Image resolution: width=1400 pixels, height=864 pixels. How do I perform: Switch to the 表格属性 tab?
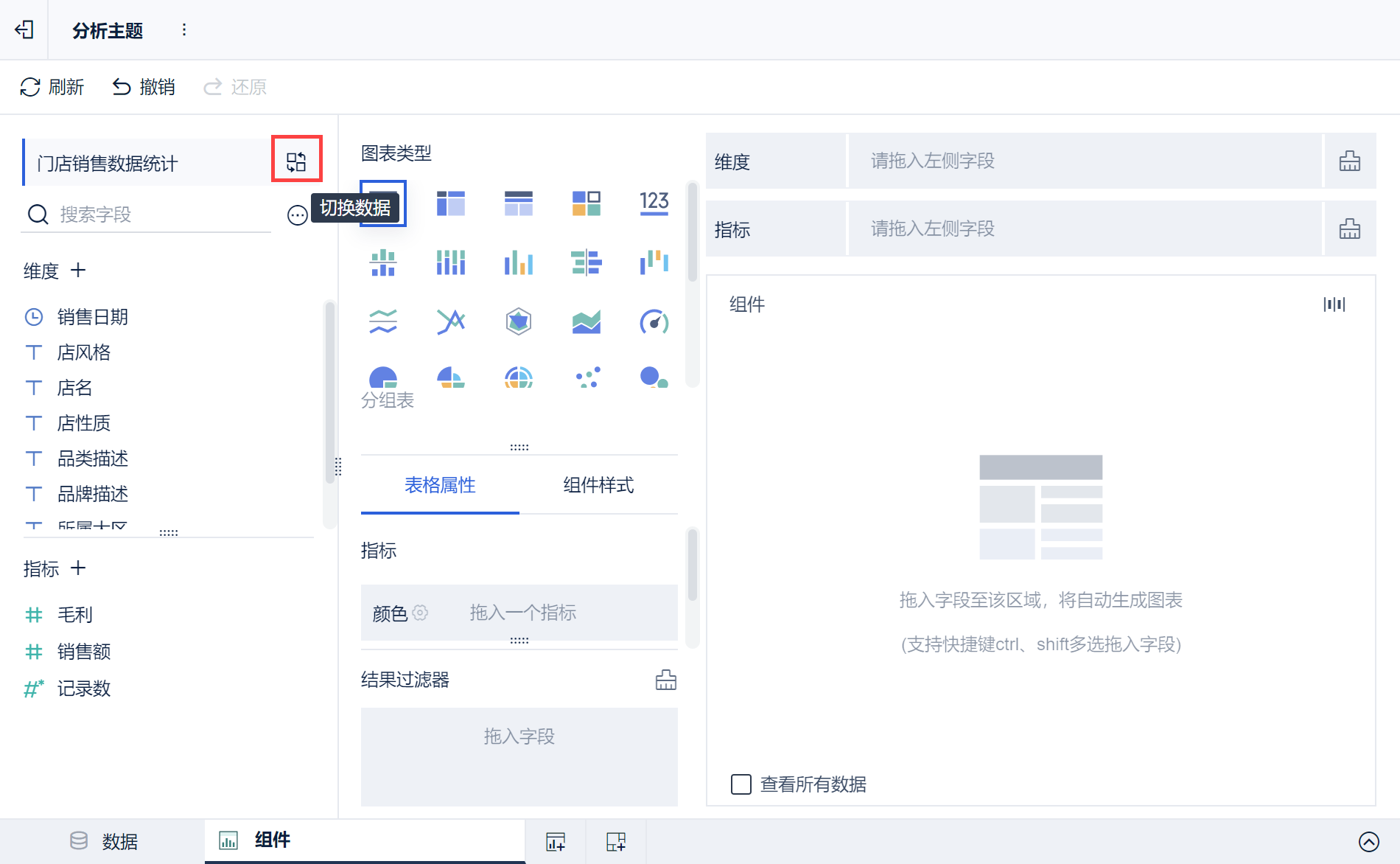coord(440,485)
